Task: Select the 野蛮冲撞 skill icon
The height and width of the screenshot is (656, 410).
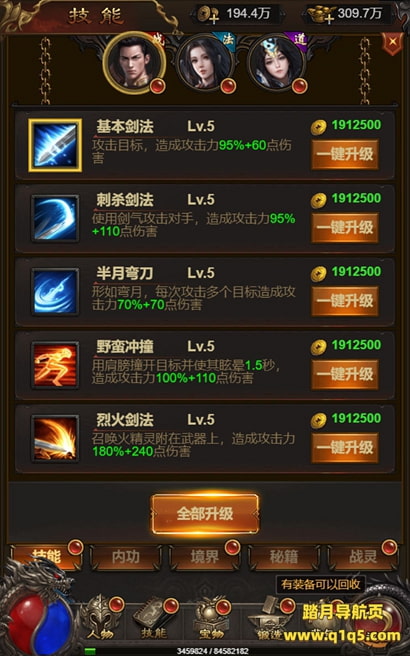Action: click(x=55, y=365)
